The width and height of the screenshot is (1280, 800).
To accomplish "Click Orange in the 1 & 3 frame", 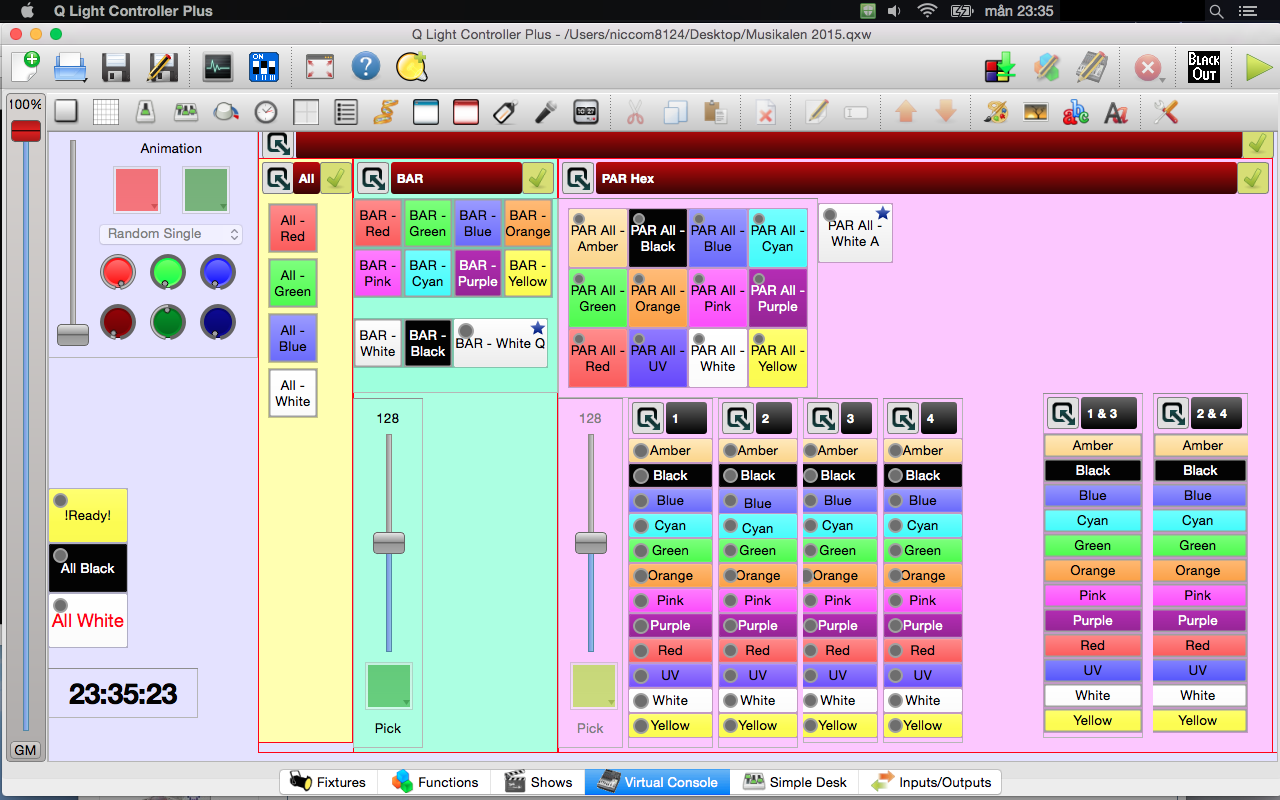I will point(1093,570).
